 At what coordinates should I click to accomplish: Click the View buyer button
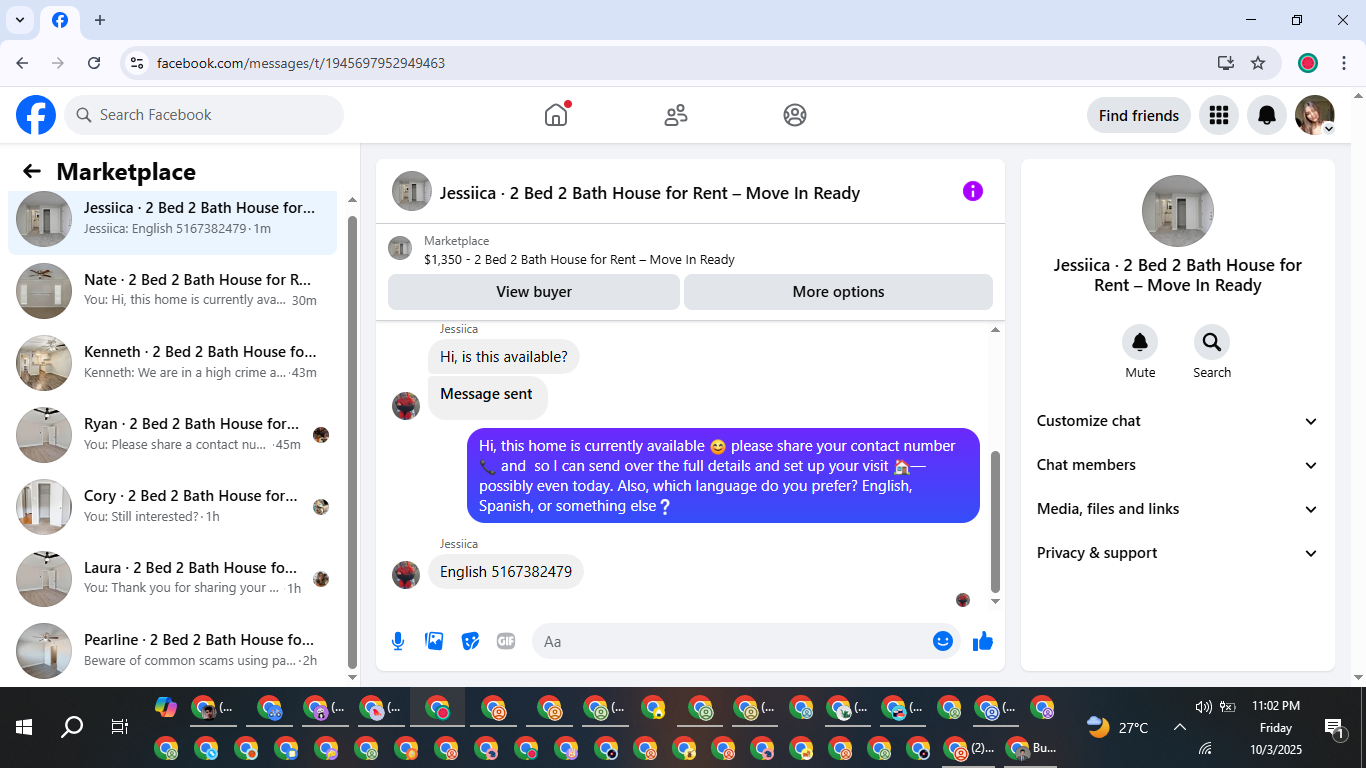(x=534, y=292)
